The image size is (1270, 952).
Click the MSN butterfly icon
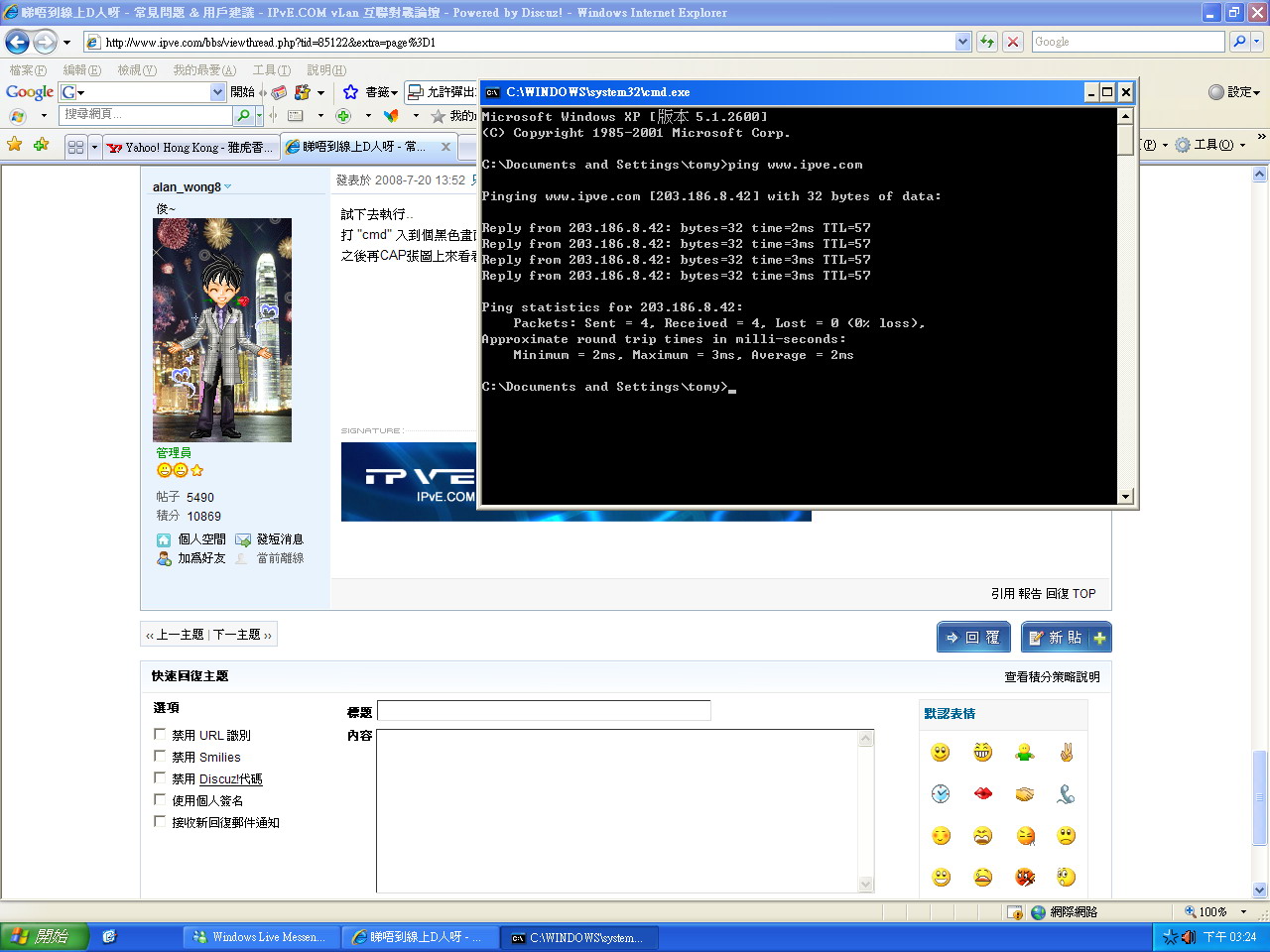coord(391,116)
